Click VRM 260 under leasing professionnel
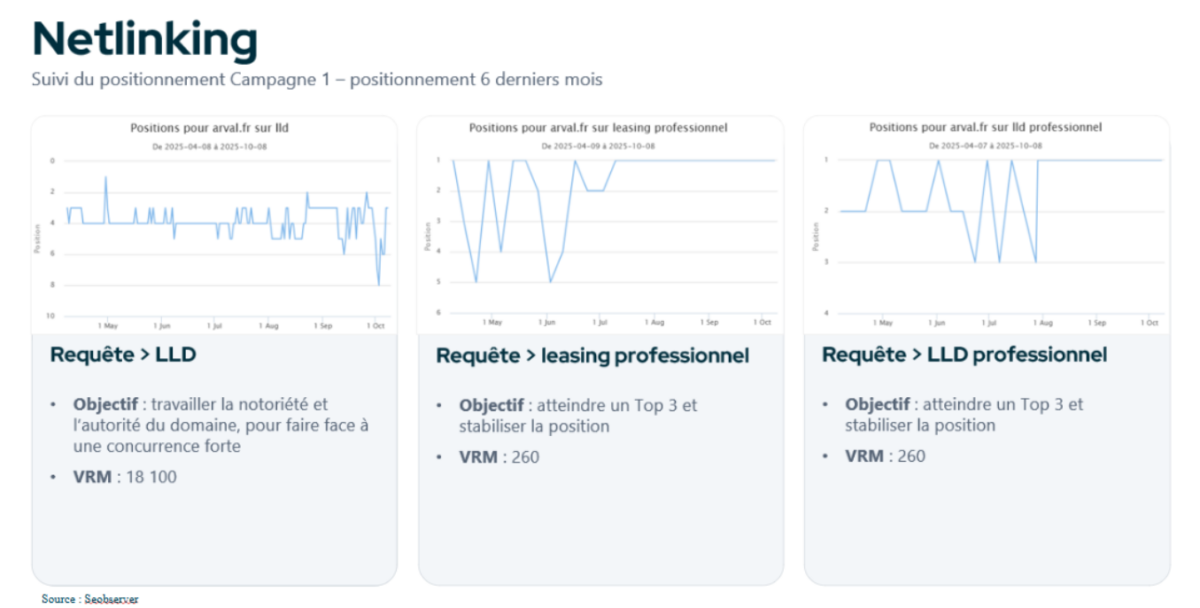 500,457
